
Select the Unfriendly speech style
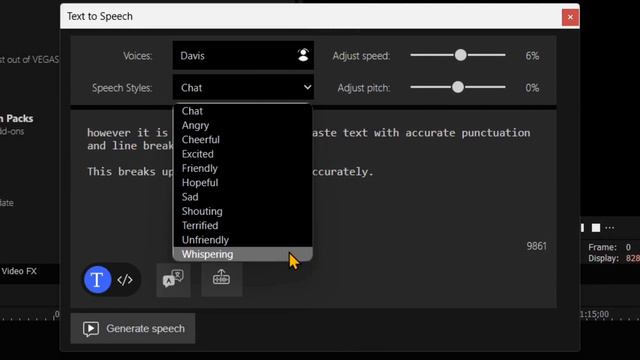(243, 240)
